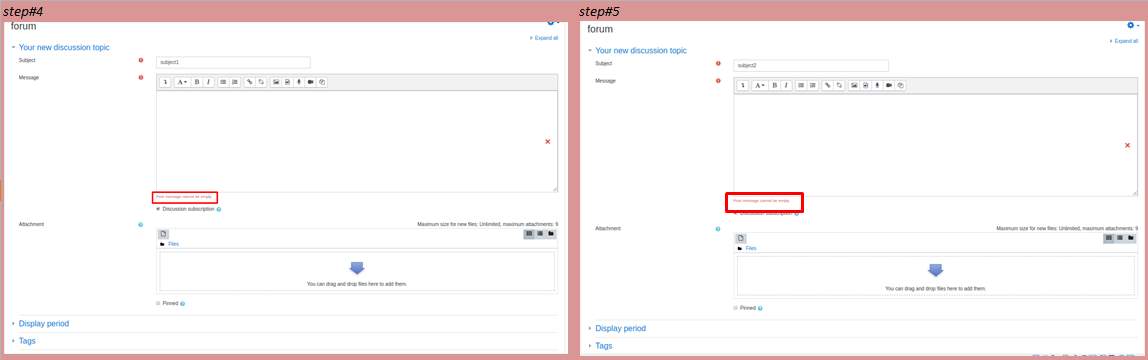
Task: Click the drag-and-drop file area in step#5
Action: (x=936, y=276)
